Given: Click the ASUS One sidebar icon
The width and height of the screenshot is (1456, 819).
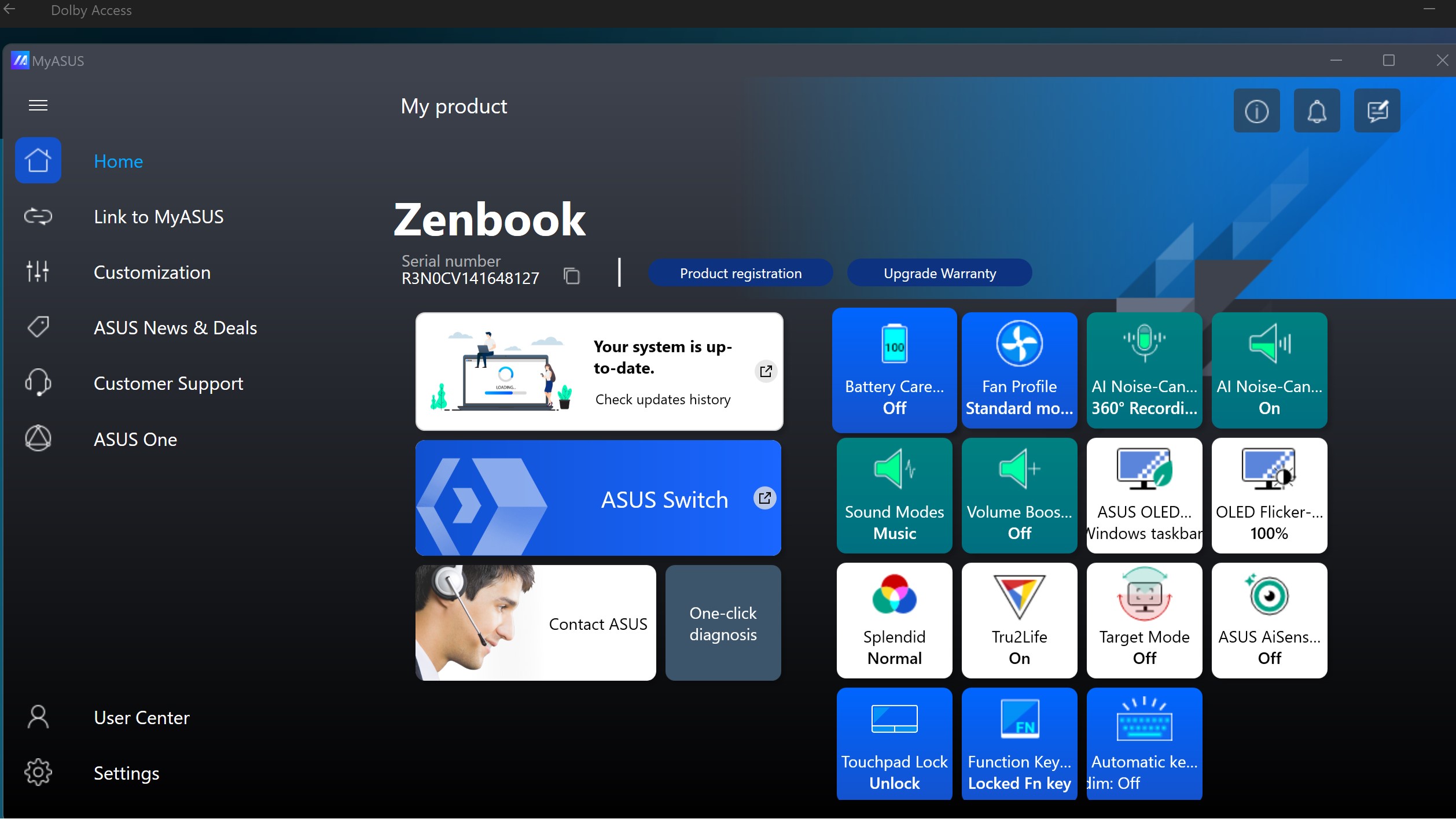Looking at the screenshot, I should (x=38, y=438).
